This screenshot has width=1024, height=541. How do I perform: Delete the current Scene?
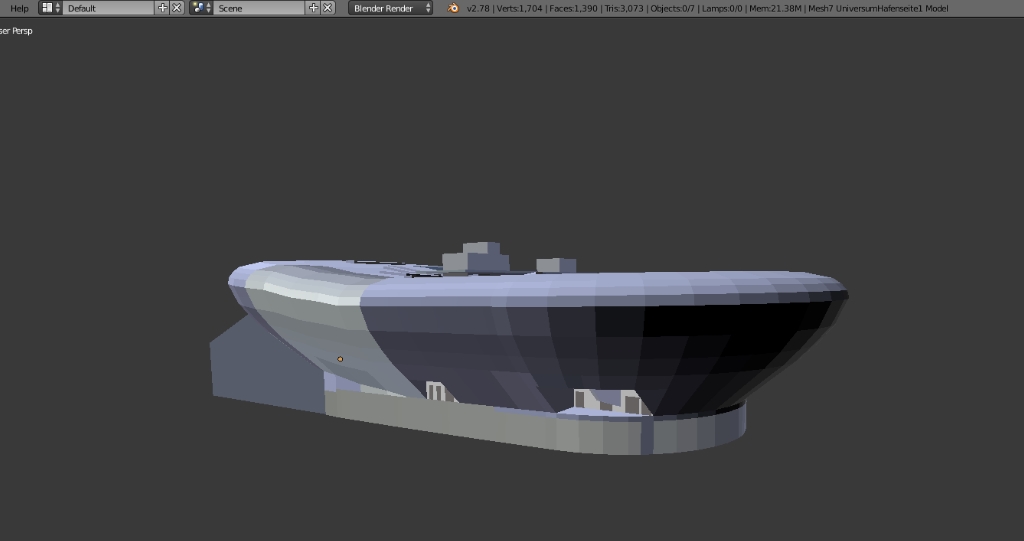[327, 8]
